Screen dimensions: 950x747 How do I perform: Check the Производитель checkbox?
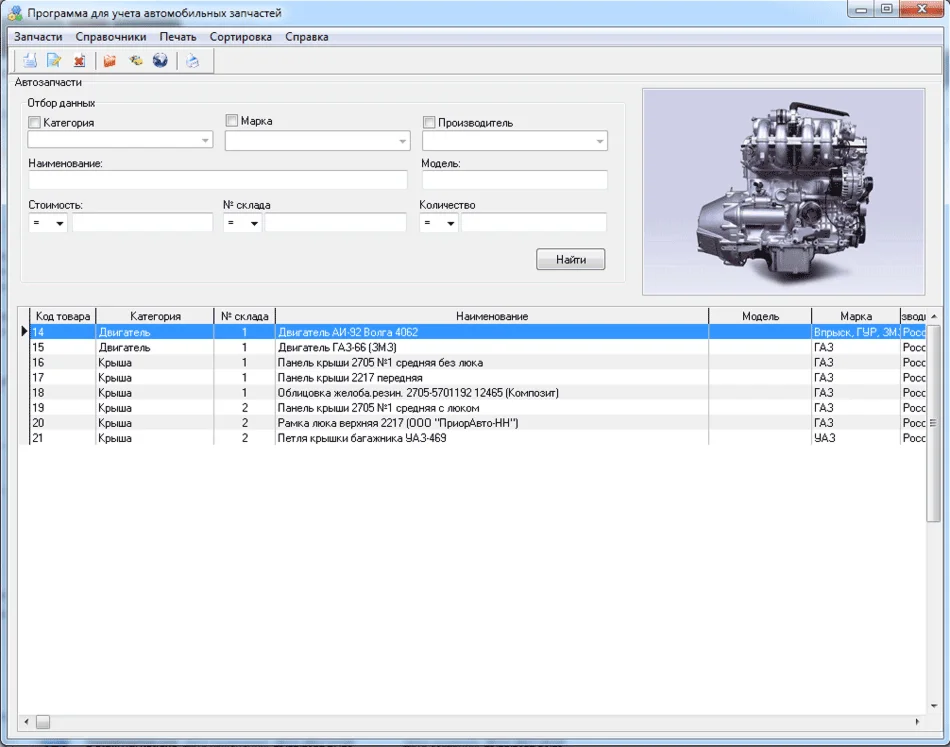coord(429,123)
